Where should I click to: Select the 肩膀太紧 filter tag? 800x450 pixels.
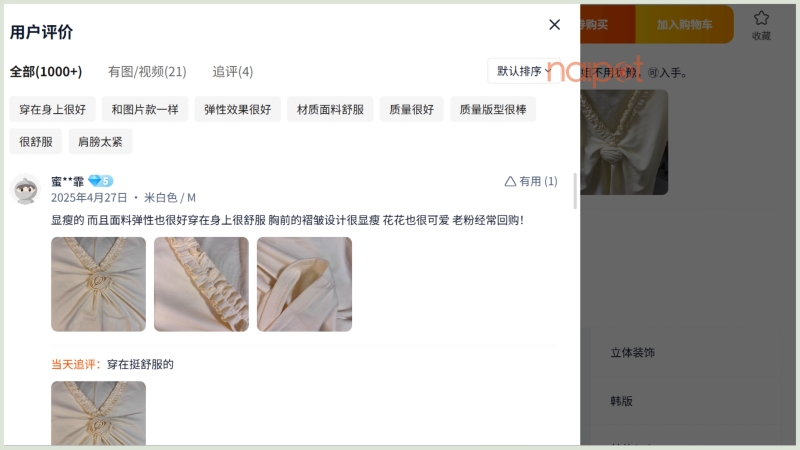(x=100, y=142)
